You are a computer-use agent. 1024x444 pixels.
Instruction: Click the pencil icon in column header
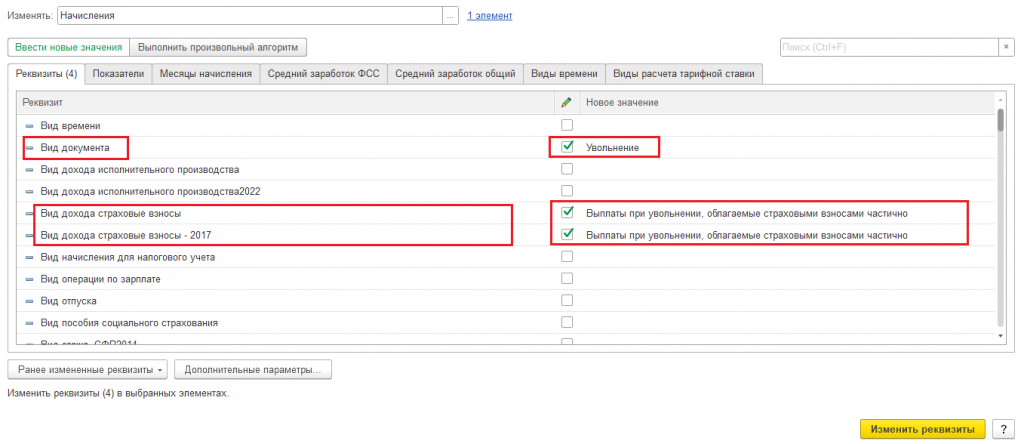coord(567,103)
